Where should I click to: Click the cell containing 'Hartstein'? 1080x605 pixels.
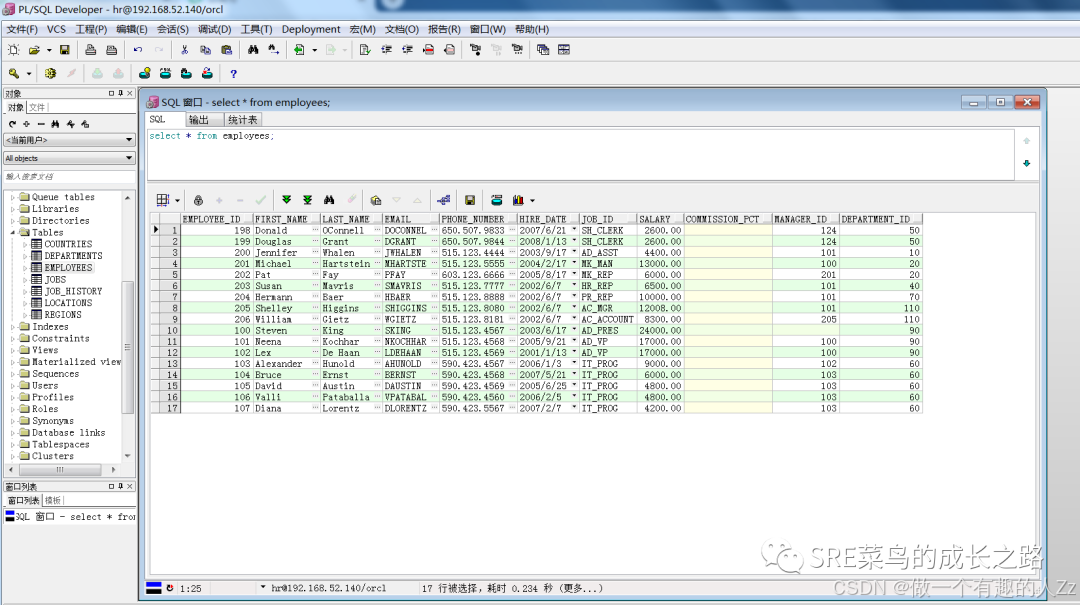(350, 264)
